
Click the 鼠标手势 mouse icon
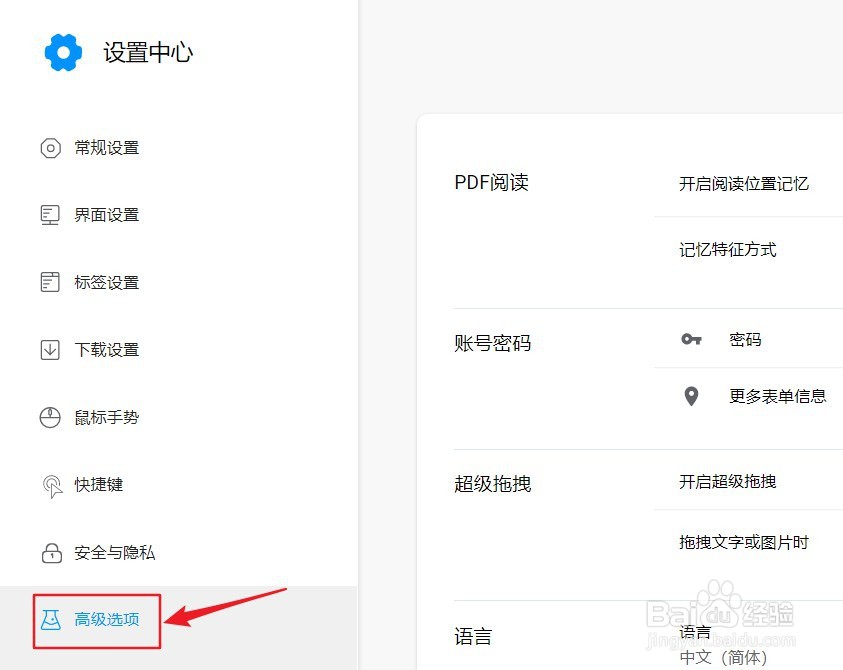(50, 417)
